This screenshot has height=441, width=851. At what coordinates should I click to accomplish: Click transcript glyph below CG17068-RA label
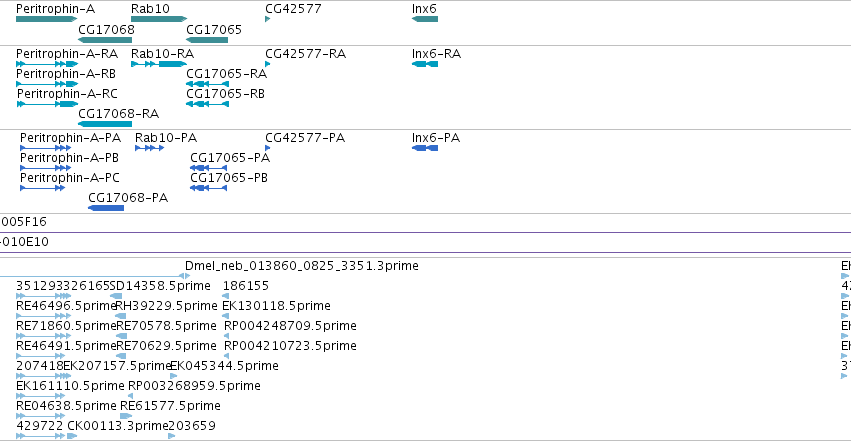pyautogui.click(x=105, y=124)
